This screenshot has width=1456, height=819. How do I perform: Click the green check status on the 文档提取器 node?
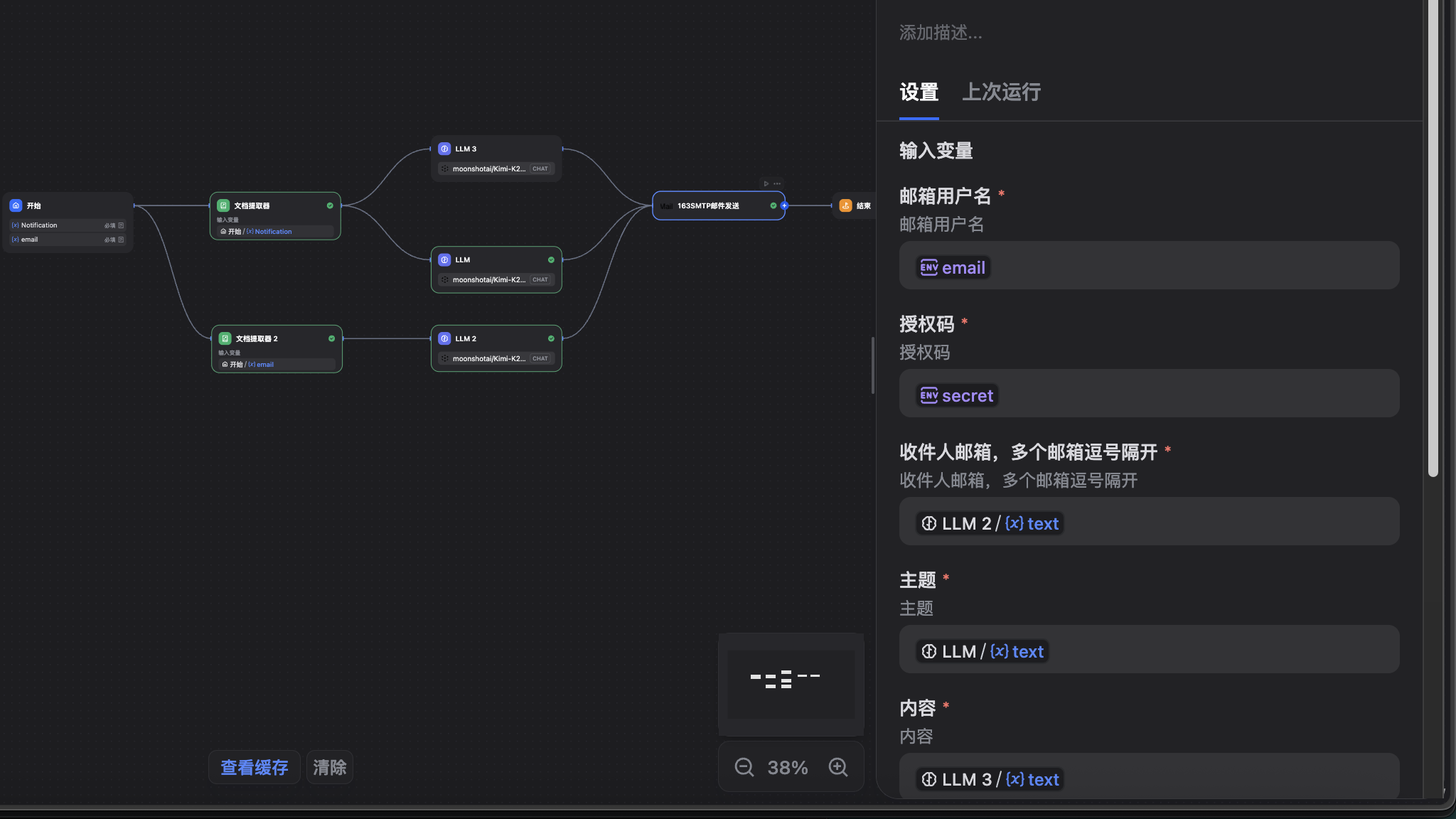point(330,205)
